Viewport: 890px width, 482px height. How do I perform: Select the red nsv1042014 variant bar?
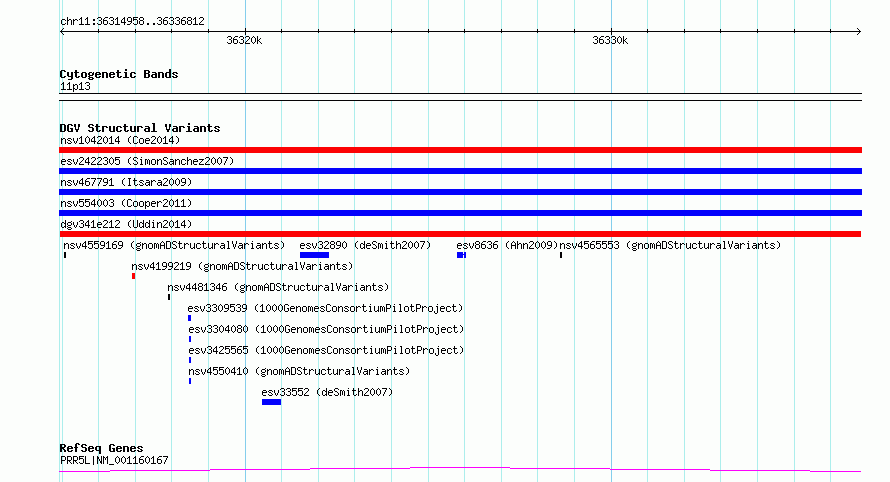coord(460,150)
